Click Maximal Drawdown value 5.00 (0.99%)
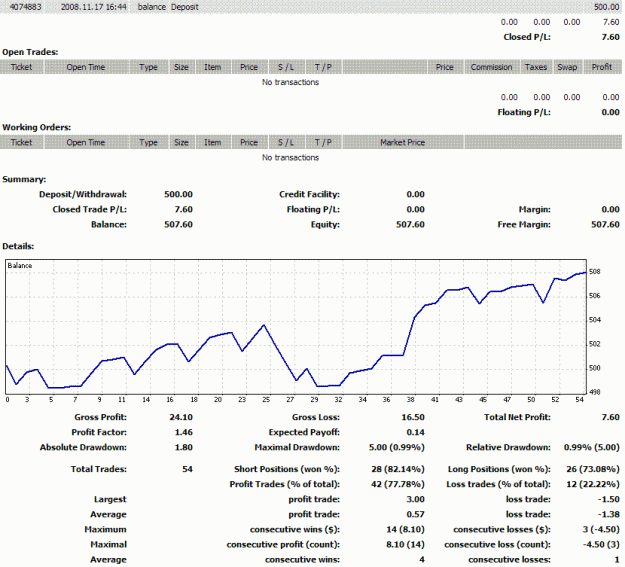The image size is (625, 567). pos(397,448)
